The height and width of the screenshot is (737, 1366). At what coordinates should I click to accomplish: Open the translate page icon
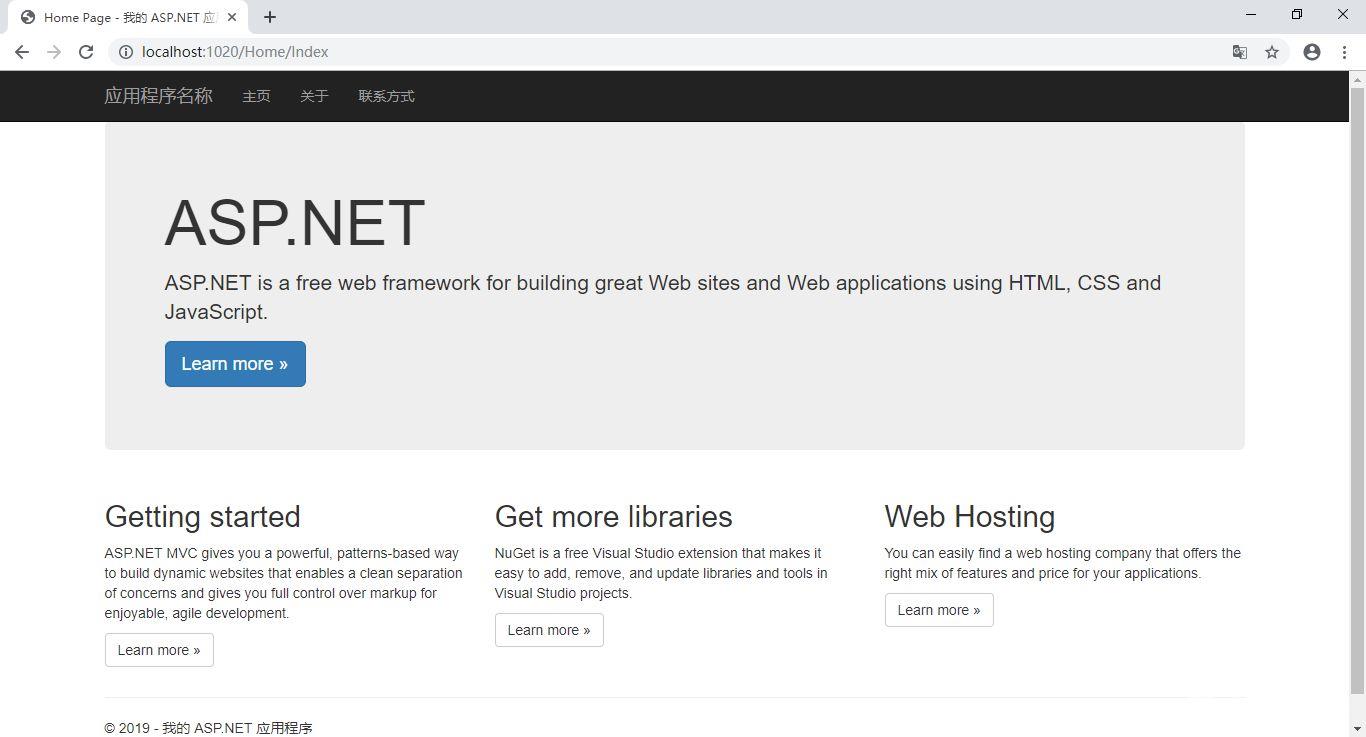pos(1239,52)
